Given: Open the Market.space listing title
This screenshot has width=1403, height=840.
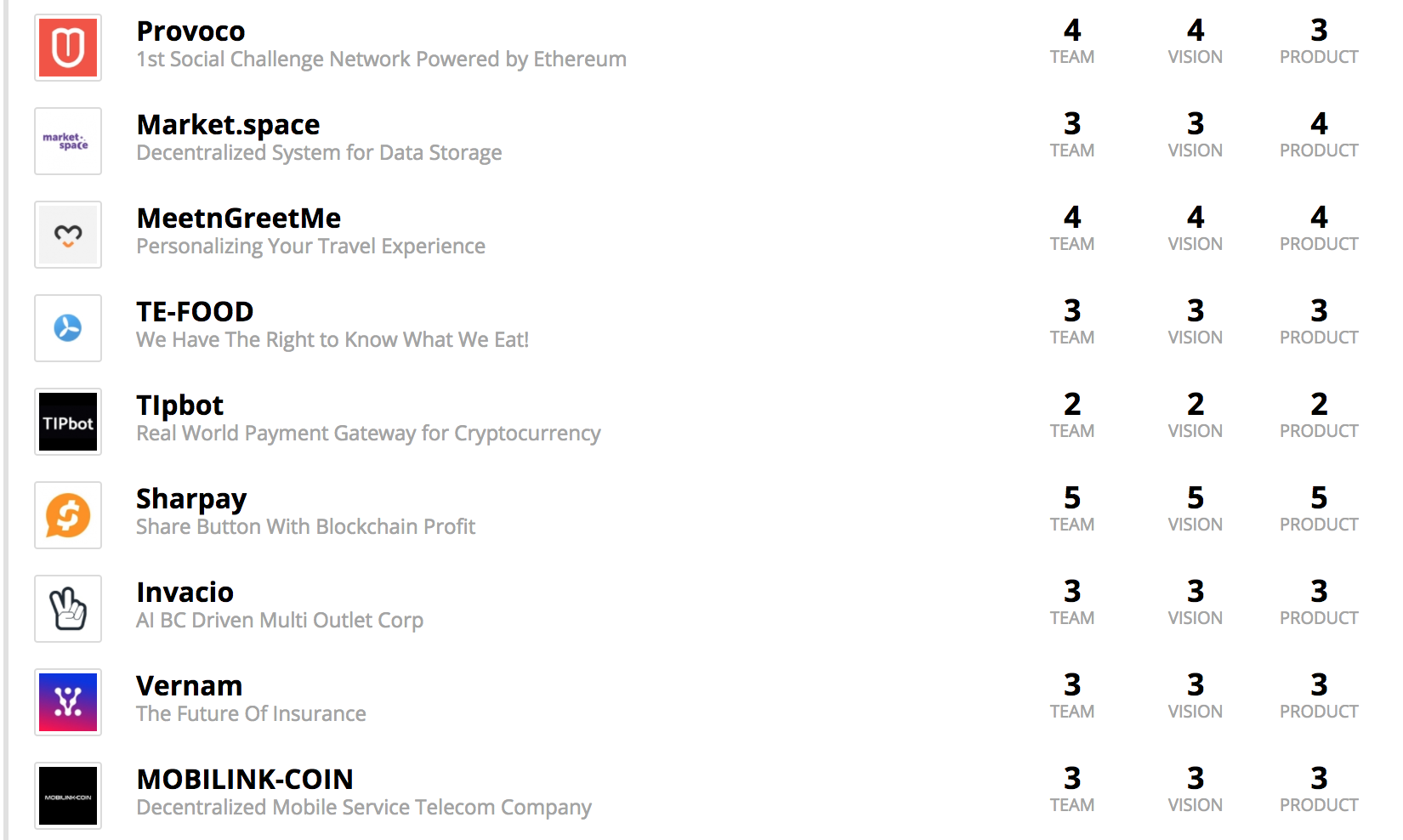Looking at the screenshot, I should (228, 125).
